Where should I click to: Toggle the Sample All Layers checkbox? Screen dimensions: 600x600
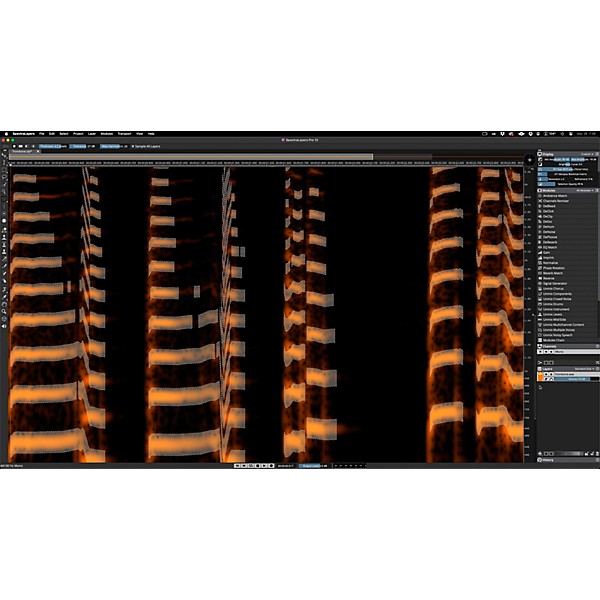pyautogui.click(x=145, y=146)
